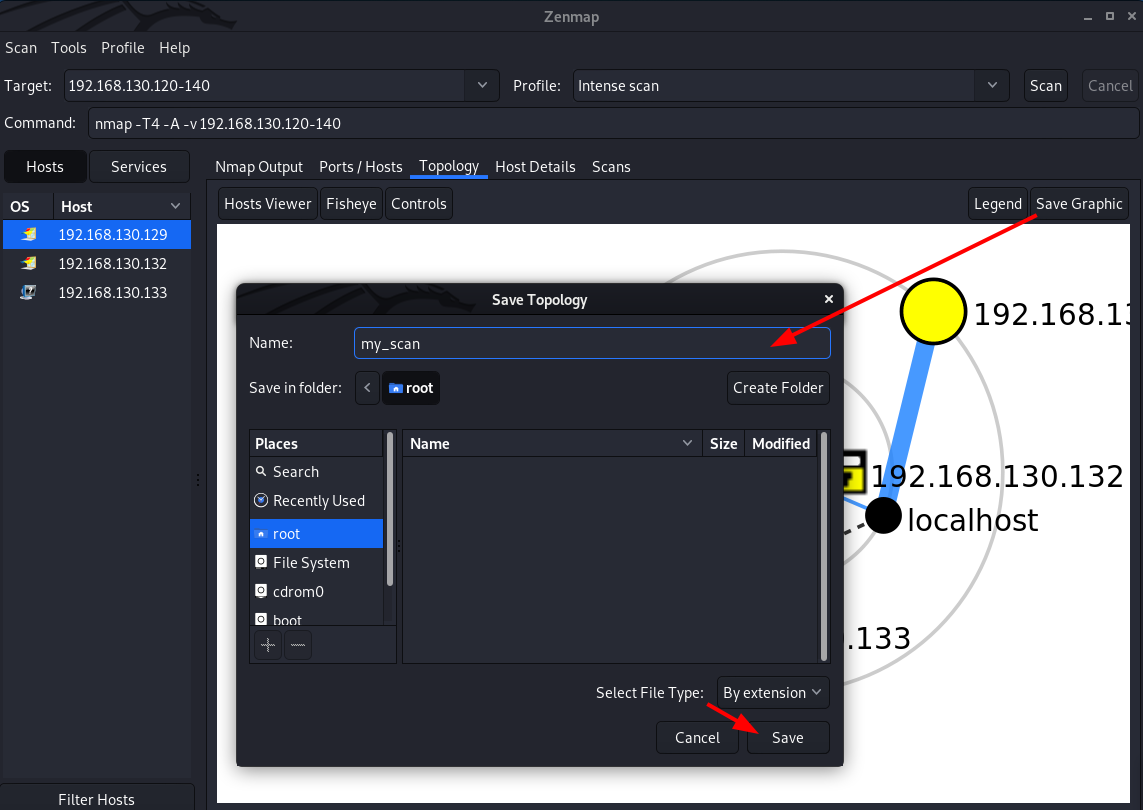This screenshot has width=1143, height=810.
Task: Click the Command input field
Action: pos(613,123)
